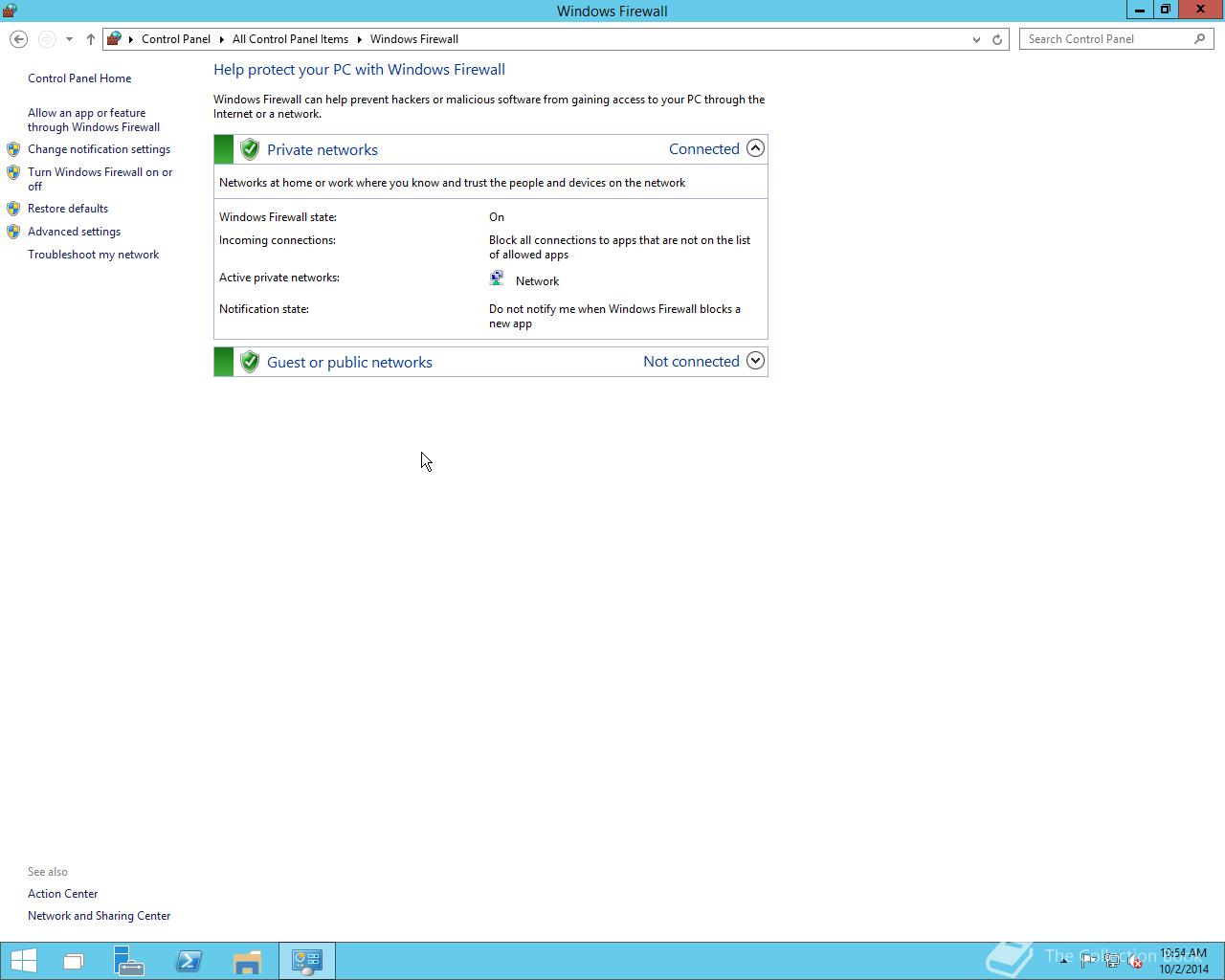Image resolution: width=1225 pixels, height=980 pixels.
Task: Click Control Panel taskbar icon
Action: coord(307,961)
